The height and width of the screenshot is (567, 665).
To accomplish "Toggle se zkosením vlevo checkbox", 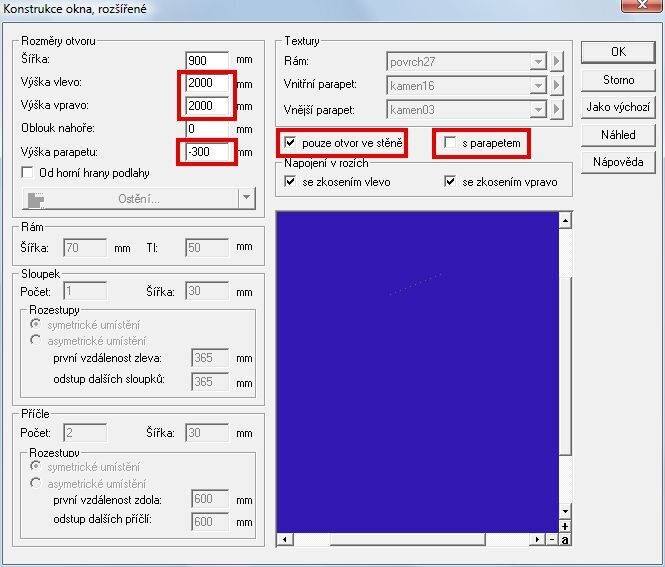I will click(290, 182).
